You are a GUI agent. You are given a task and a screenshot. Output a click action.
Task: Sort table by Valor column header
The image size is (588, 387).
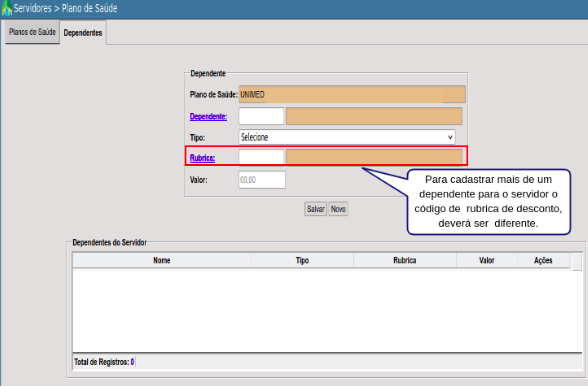pos(487,260)
